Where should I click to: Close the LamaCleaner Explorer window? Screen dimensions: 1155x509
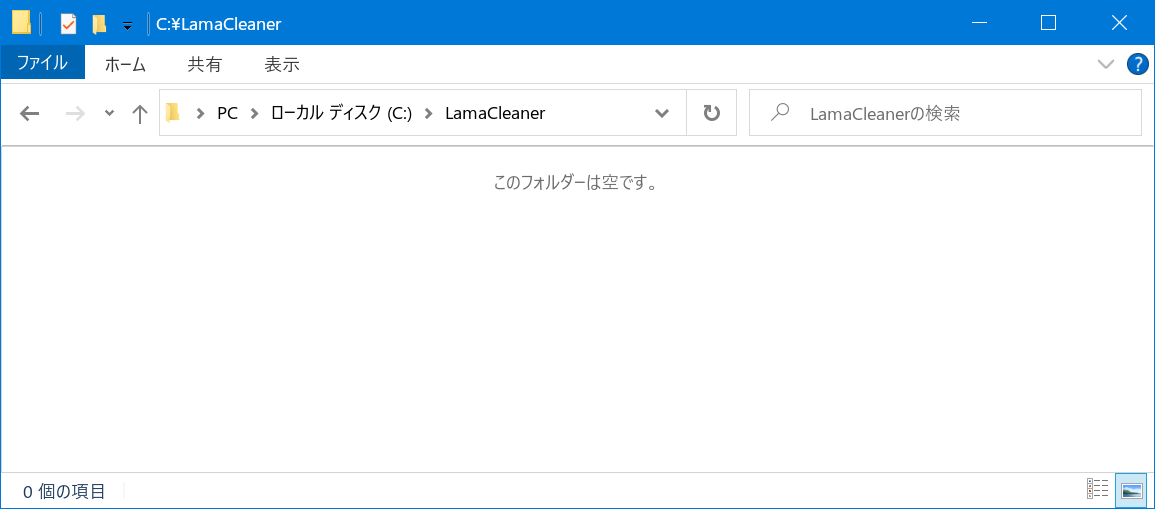click(x=1119, y=23)
